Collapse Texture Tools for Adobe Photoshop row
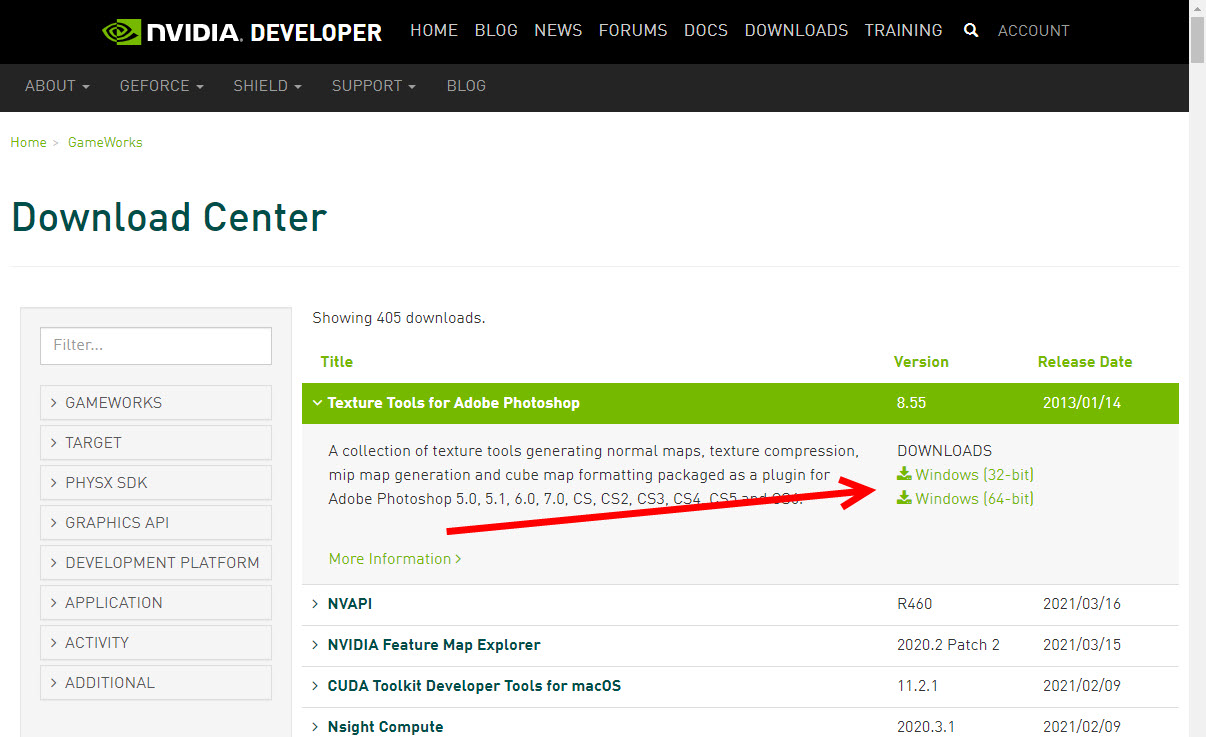This screenshot has height=737, width=1206. coord(740,403)
